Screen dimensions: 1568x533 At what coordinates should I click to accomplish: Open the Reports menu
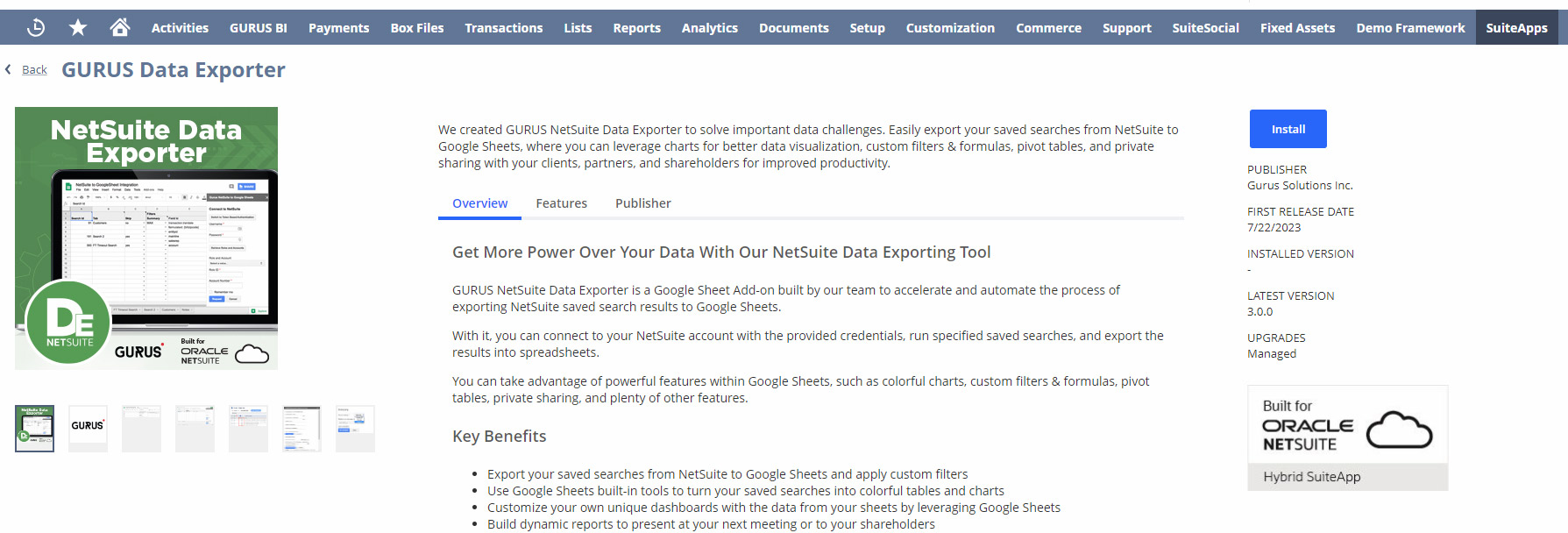click(x=636, y=27)
